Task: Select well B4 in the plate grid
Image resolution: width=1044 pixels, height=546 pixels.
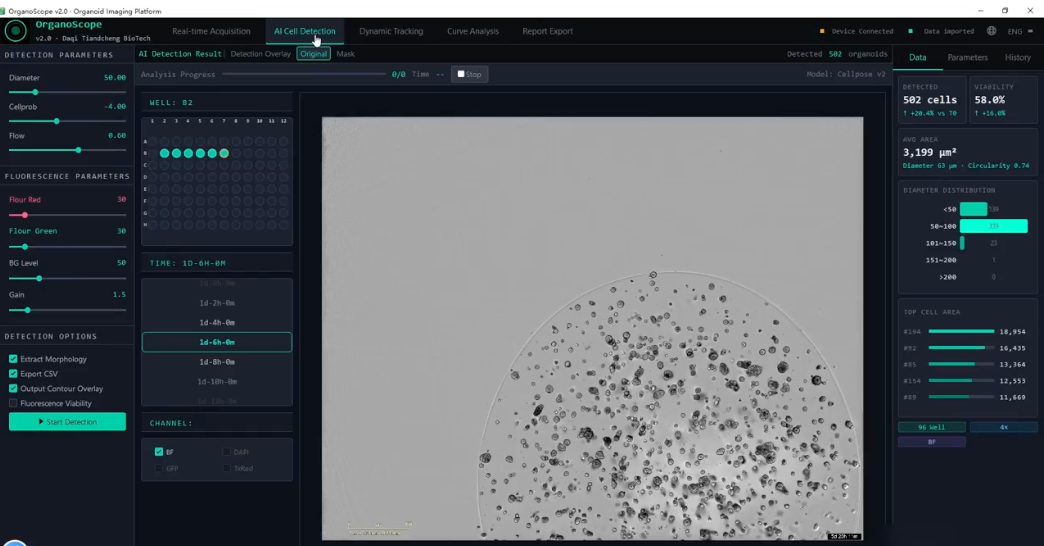Action: (188, 153)
